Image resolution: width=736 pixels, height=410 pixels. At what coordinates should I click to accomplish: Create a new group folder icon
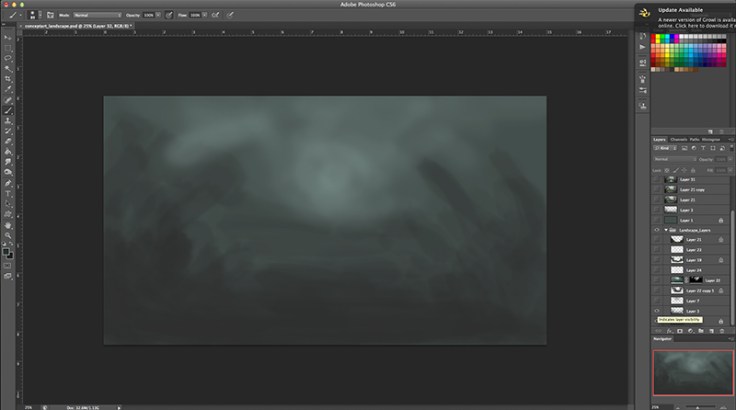(x=701, y=331)
